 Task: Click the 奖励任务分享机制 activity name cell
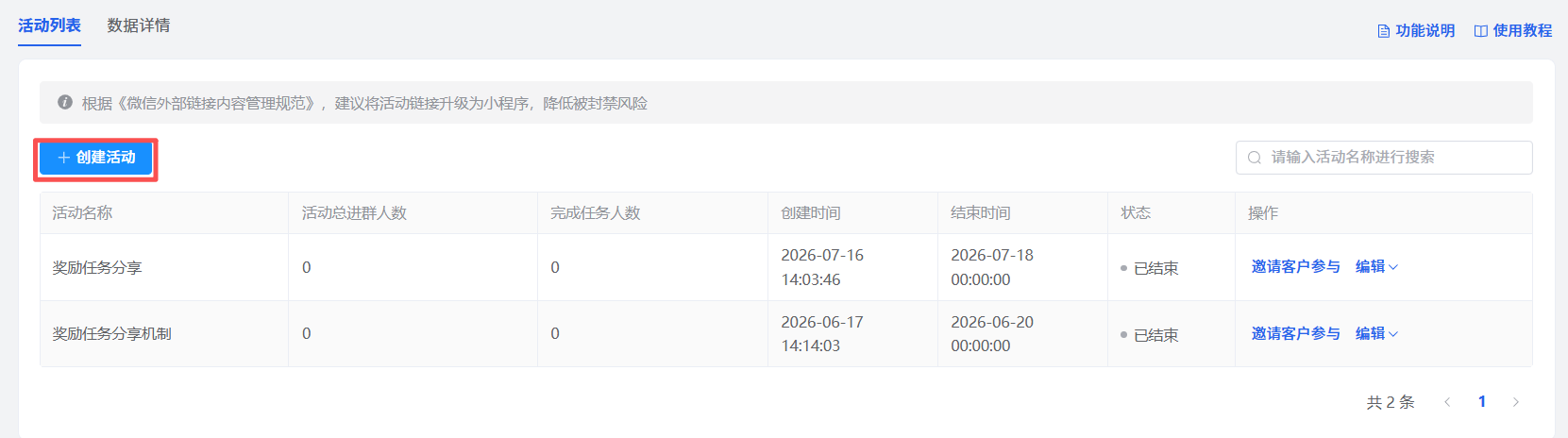(164, 333)
